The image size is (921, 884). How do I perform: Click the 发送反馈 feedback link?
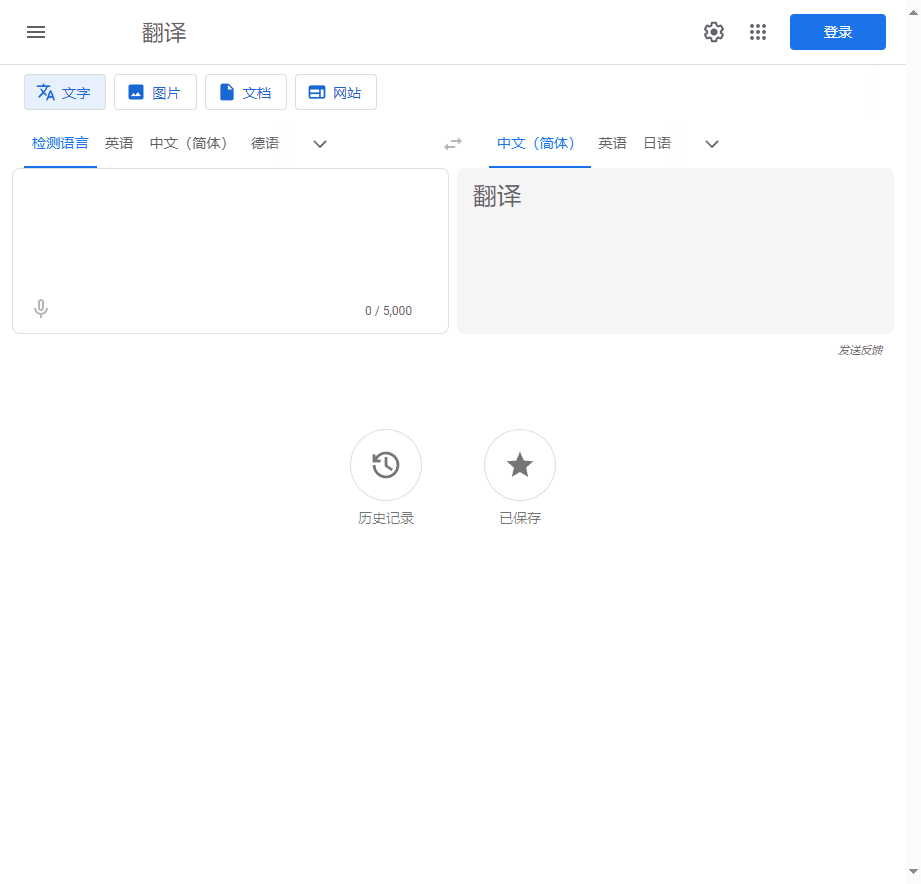click(x=860, y=350)
